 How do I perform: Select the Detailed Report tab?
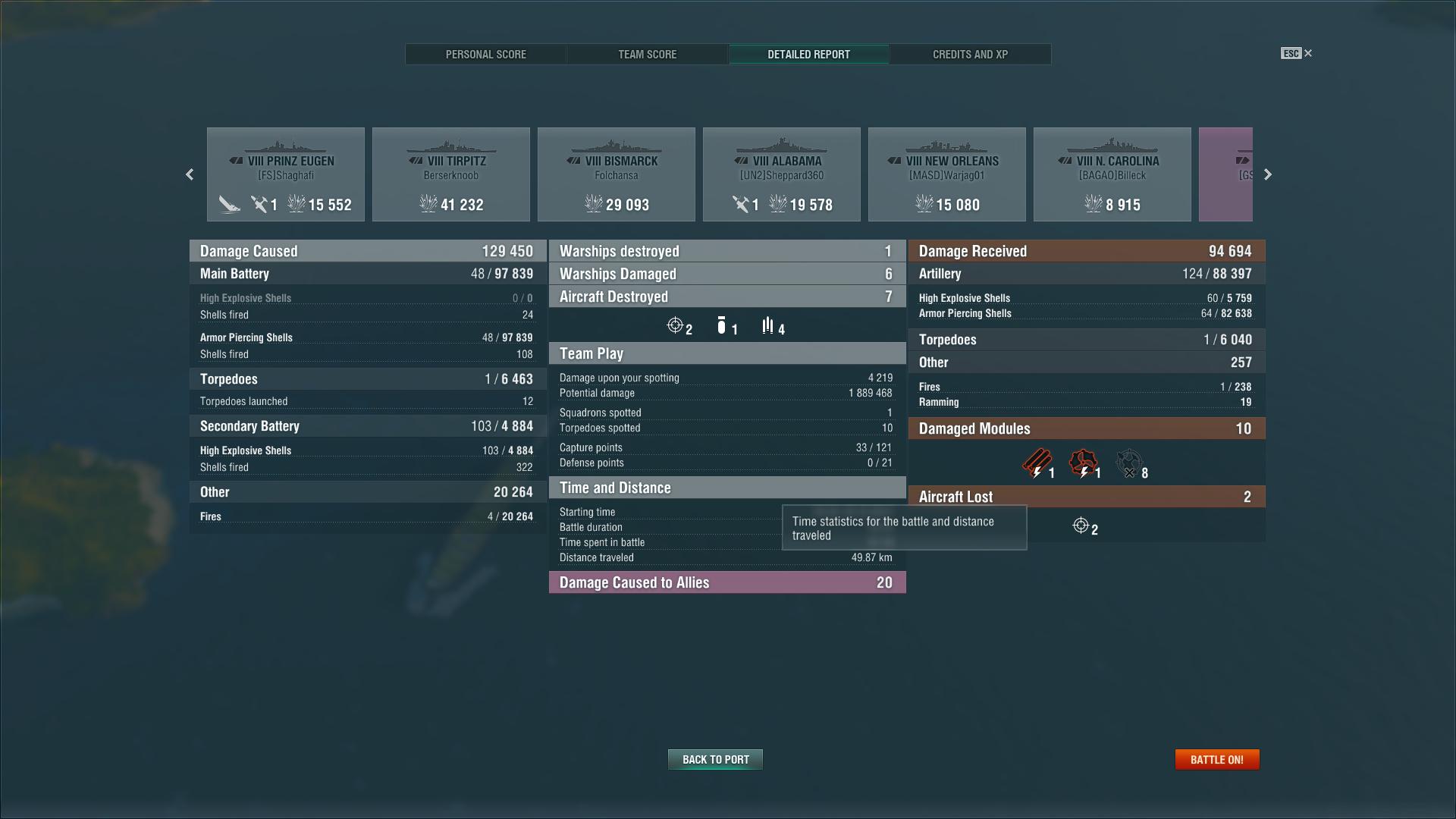pos(808,55)
